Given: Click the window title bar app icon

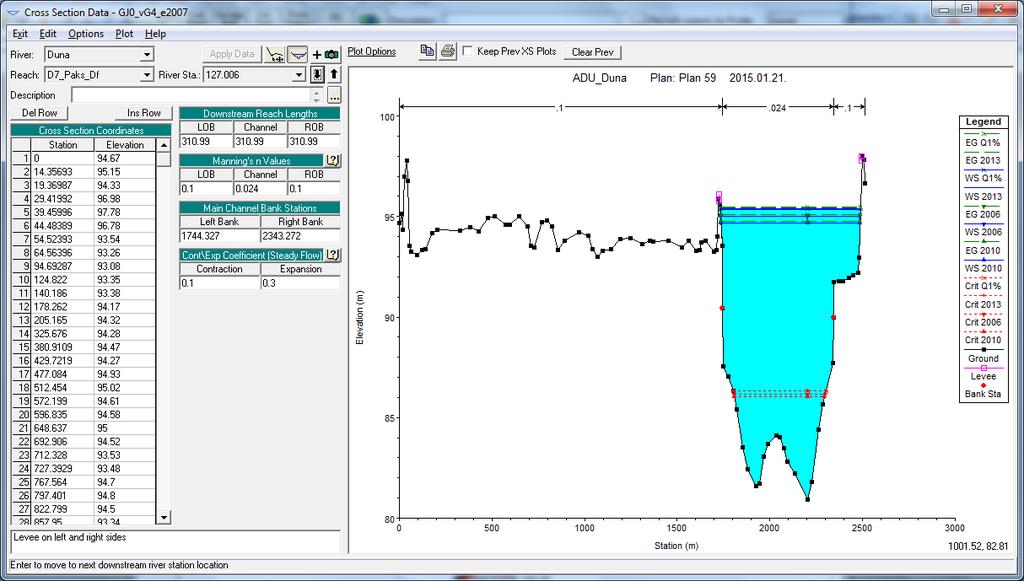Looking at the screenshot, I should click(13, 12).
